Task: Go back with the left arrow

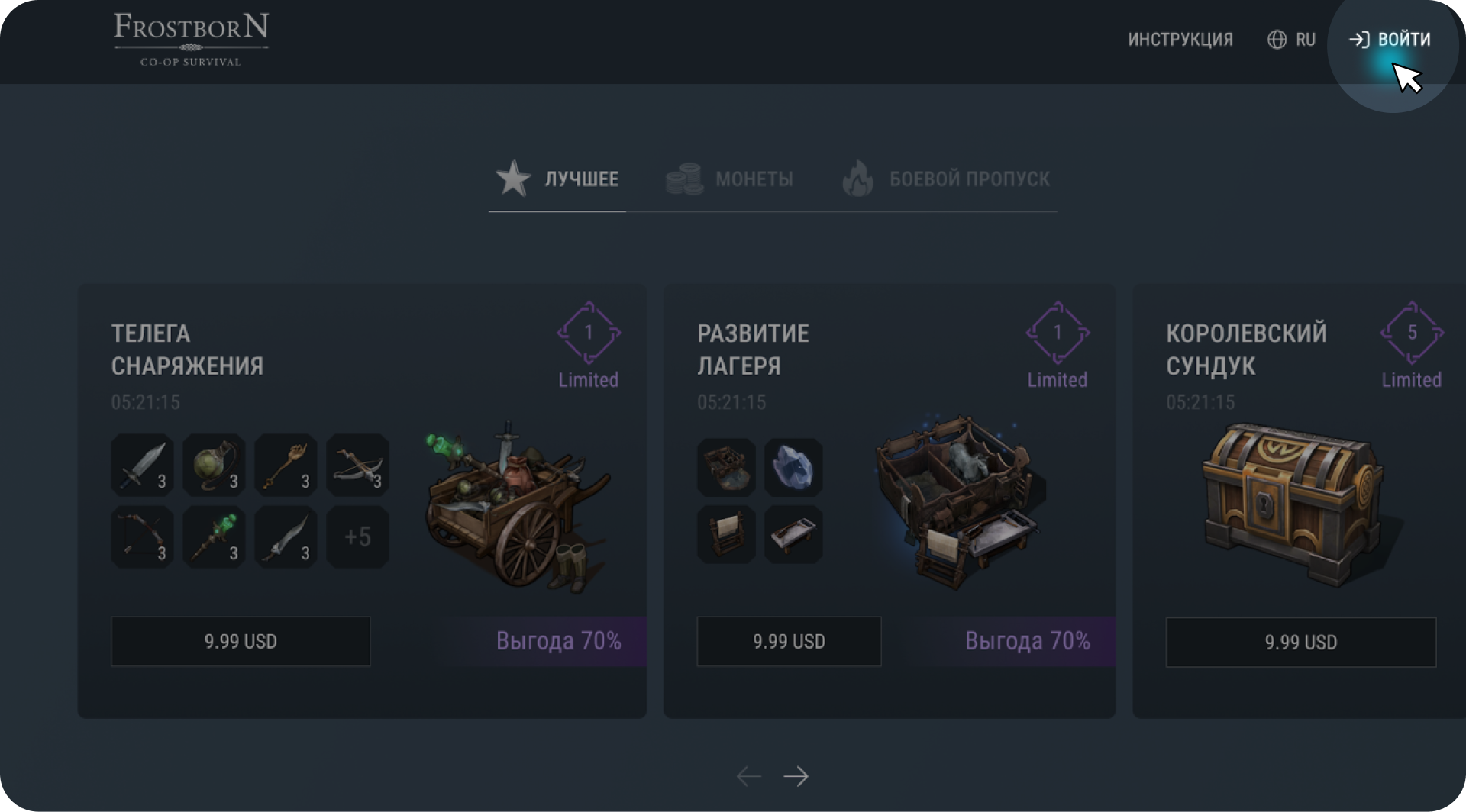Action: coord(748,776)
